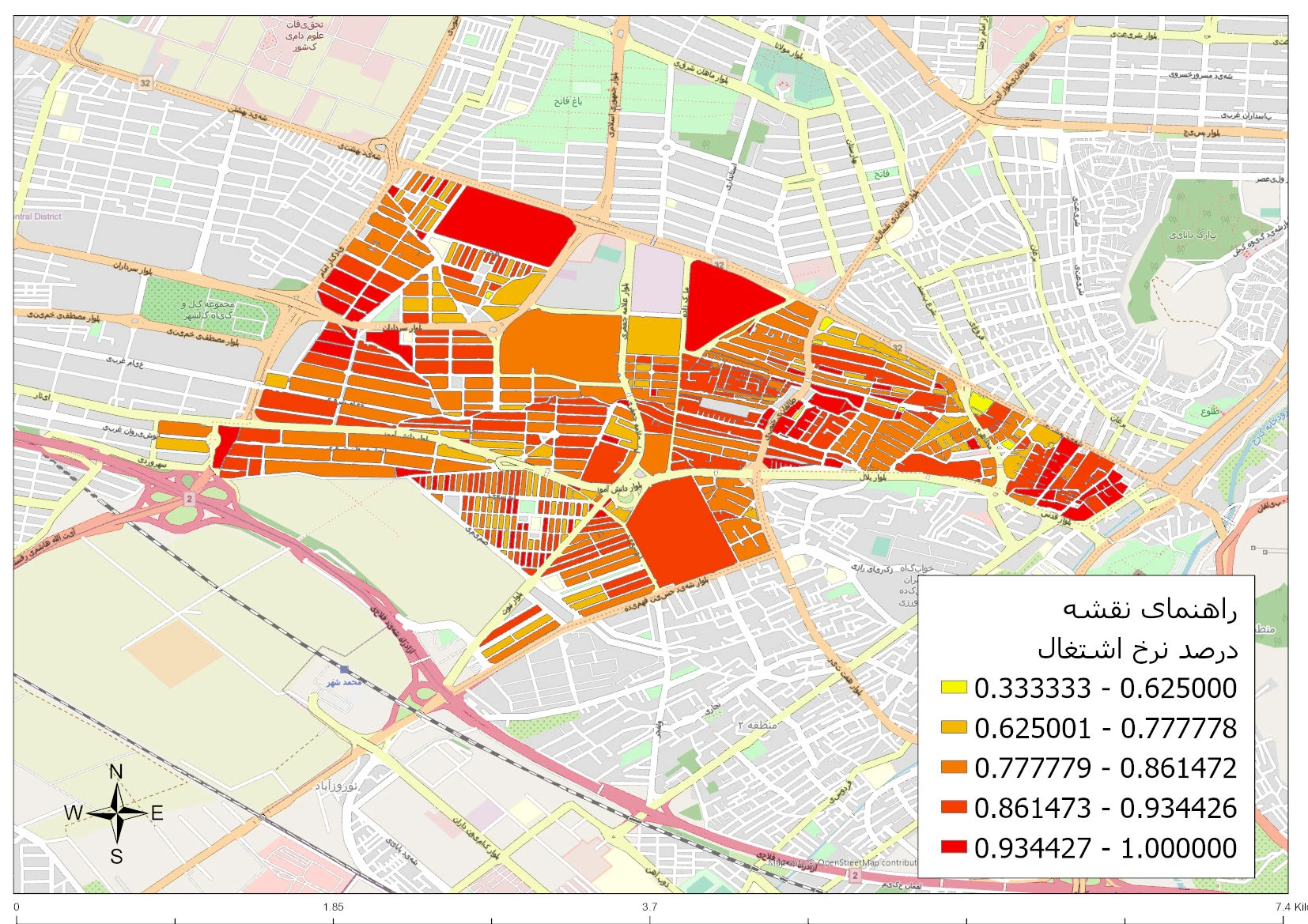Click the 3.7 mark on scale bar

(x=649, y=907)
